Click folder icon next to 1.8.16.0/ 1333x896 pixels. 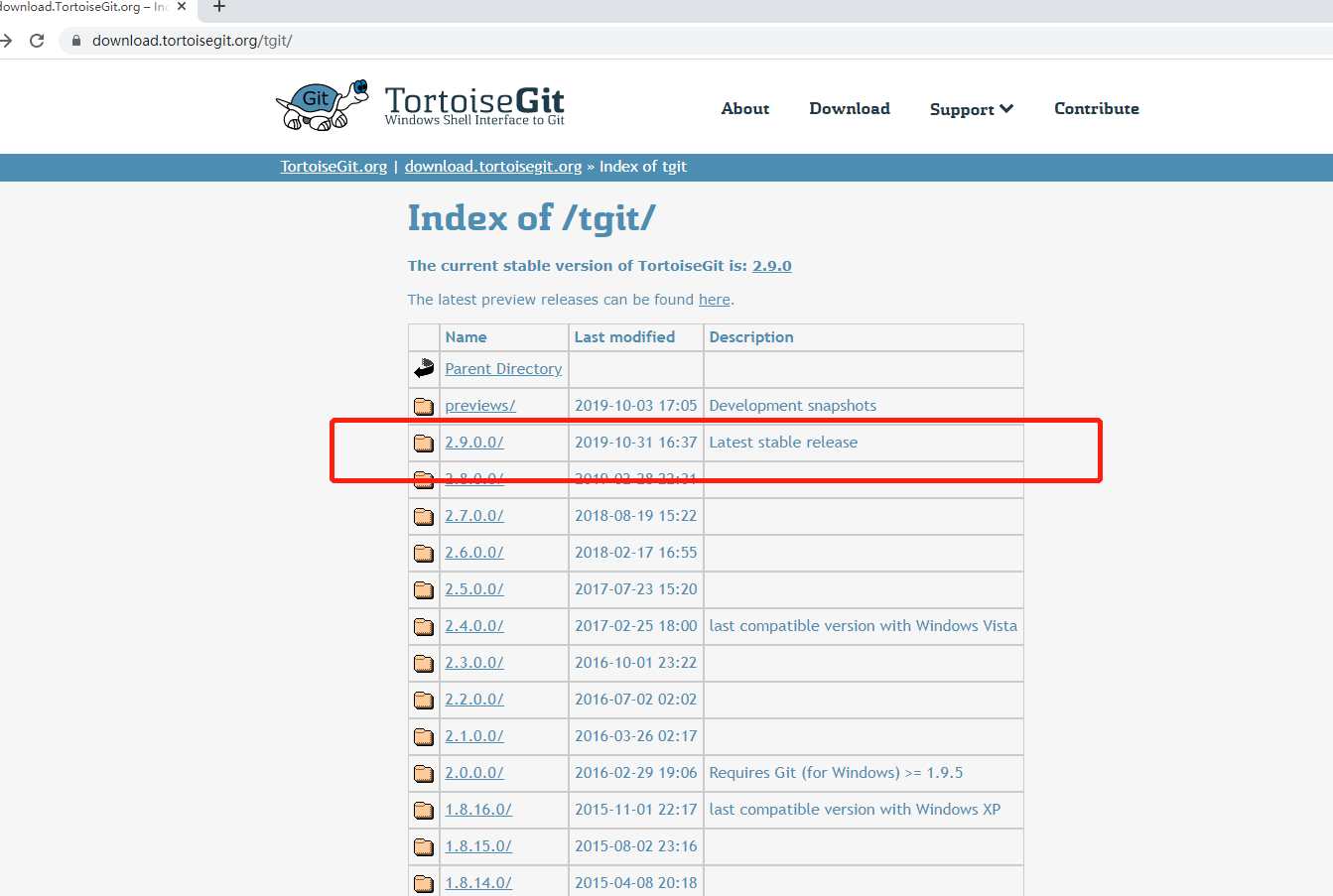pyautogui.click(x=424, y=810)
